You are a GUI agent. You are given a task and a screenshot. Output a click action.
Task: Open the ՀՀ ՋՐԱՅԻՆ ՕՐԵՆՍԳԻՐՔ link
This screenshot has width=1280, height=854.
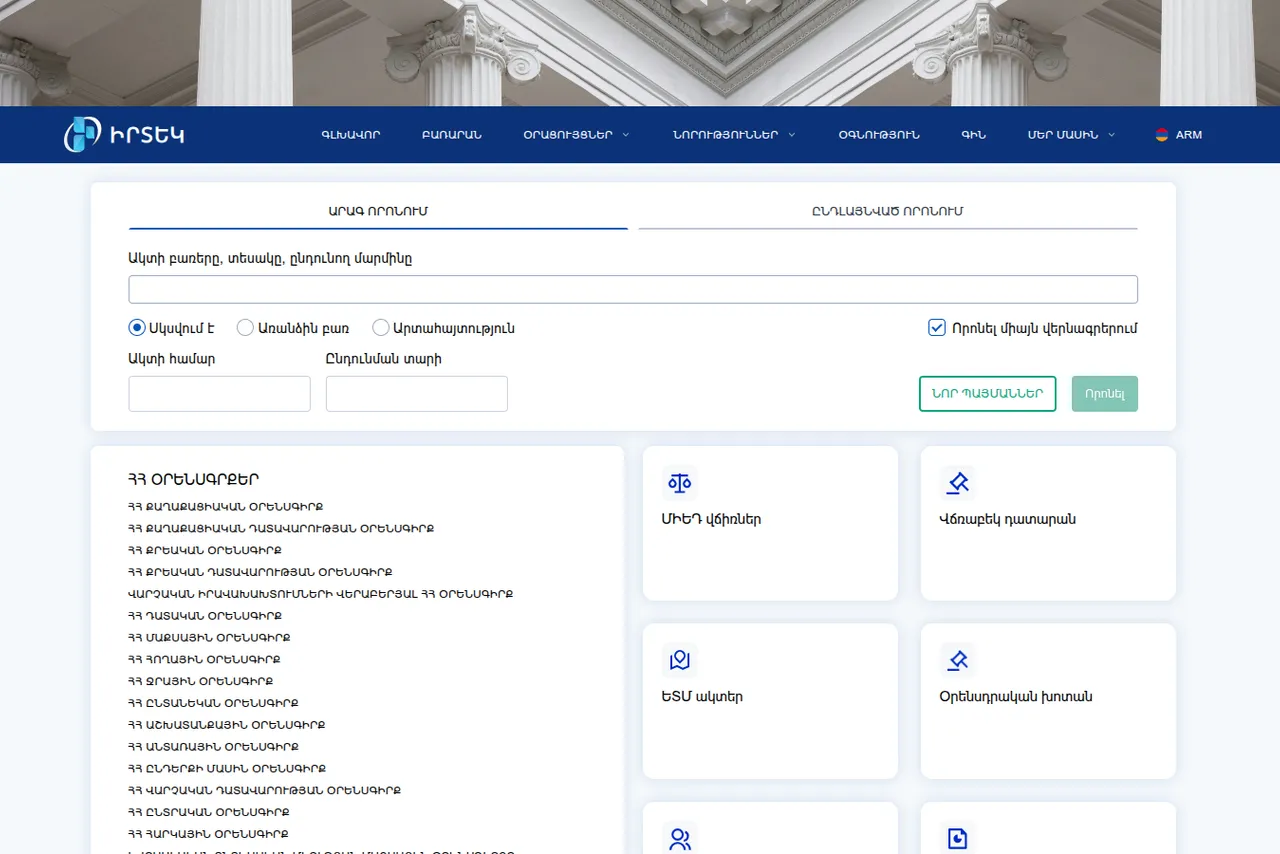coord(201,682)
